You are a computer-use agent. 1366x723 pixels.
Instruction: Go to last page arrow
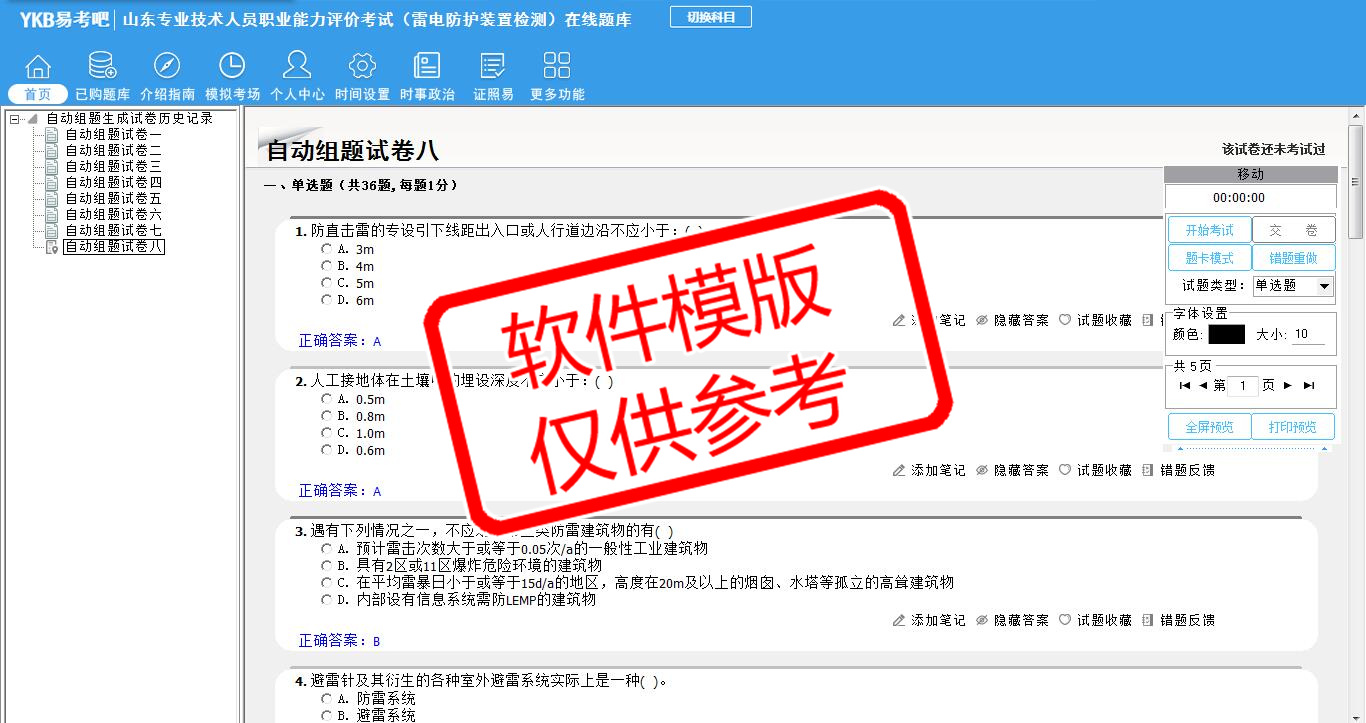(1309, 385)
